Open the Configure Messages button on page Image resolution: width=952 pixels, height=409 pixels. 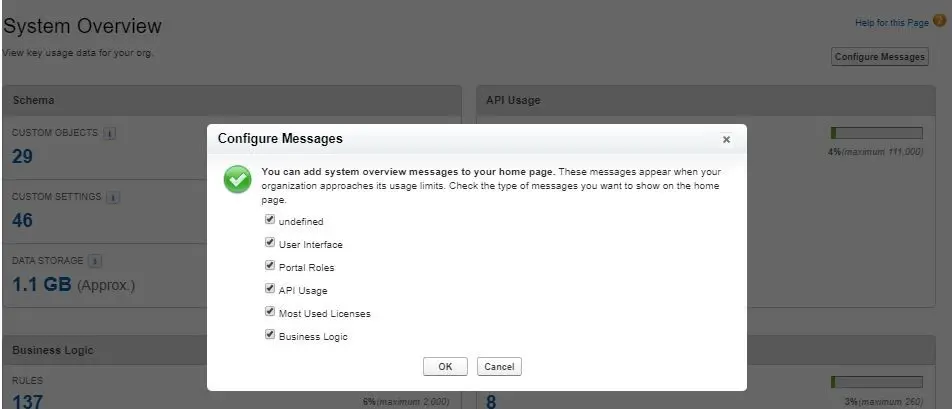point(880,56)
